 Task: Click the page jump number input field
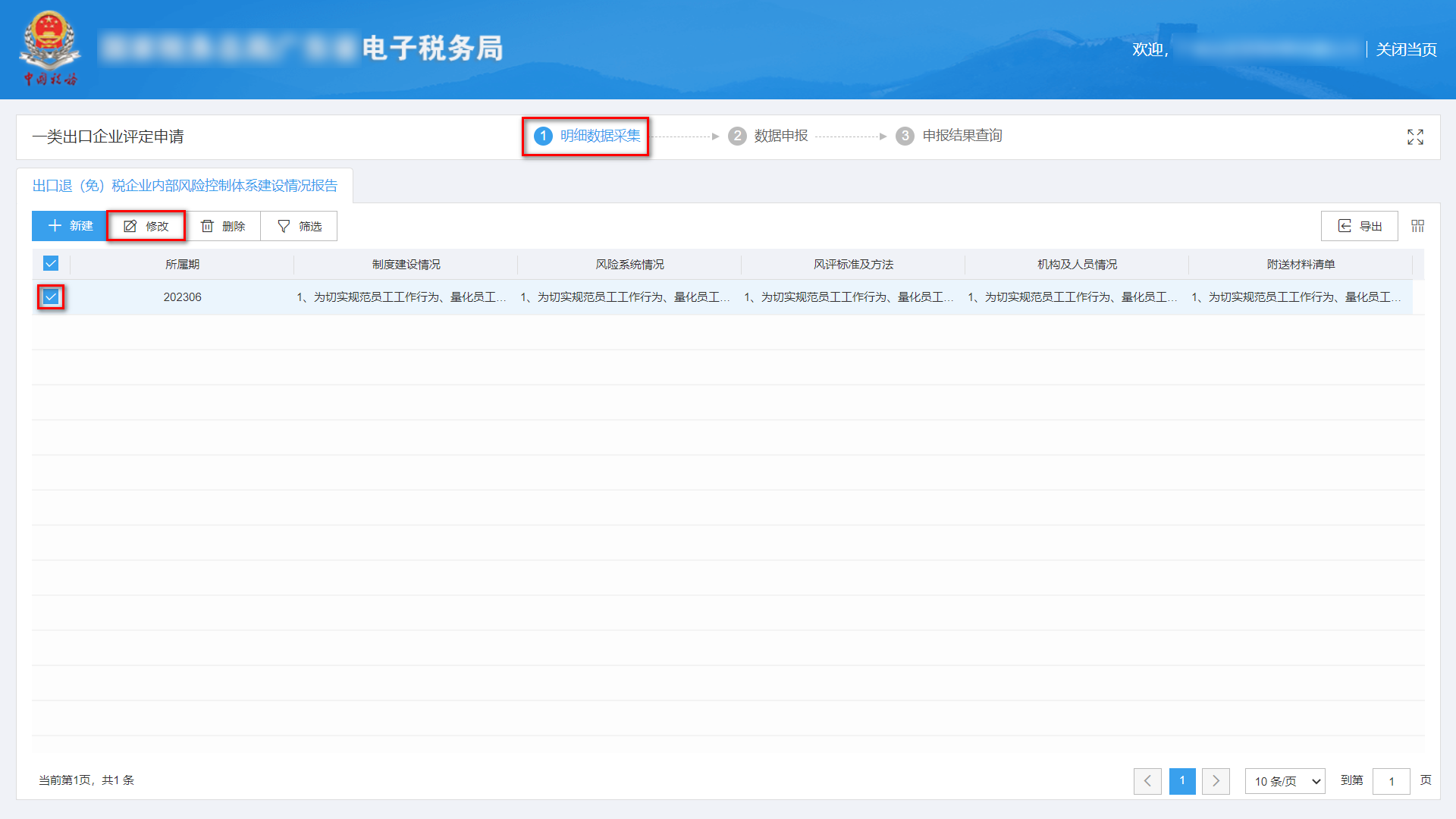(1392, 781)
